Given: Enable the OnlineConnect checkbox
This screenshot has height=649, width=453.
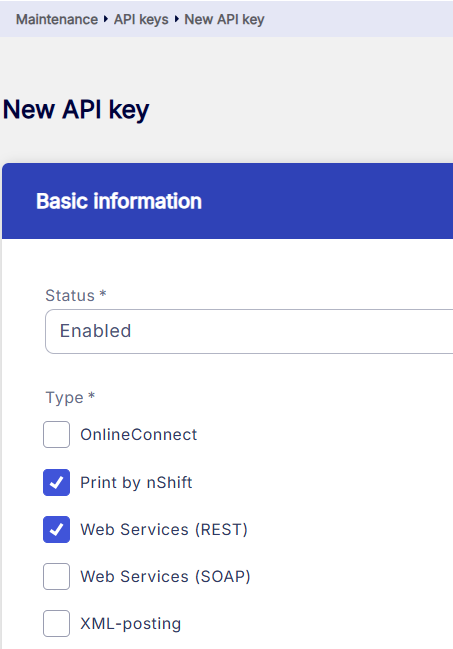Looking at the screenshot, I should coord(56,435).
